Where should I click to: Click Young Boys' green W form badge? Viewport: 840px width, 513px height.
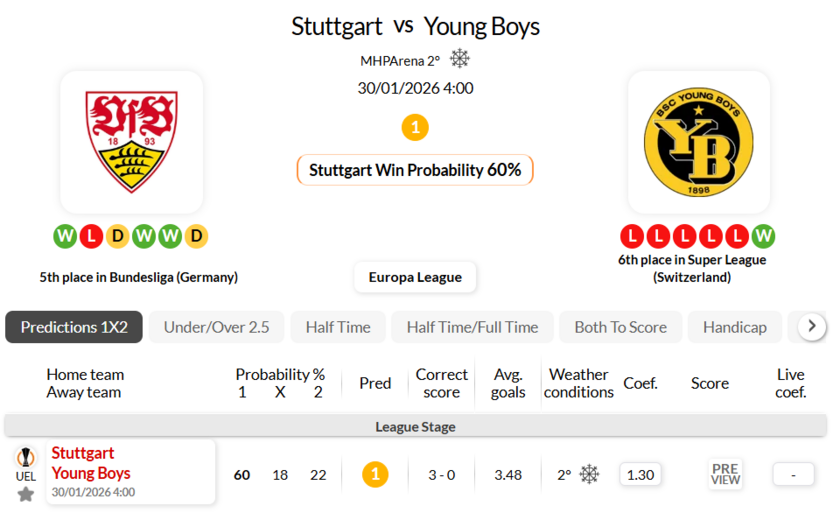click(763, 237)
